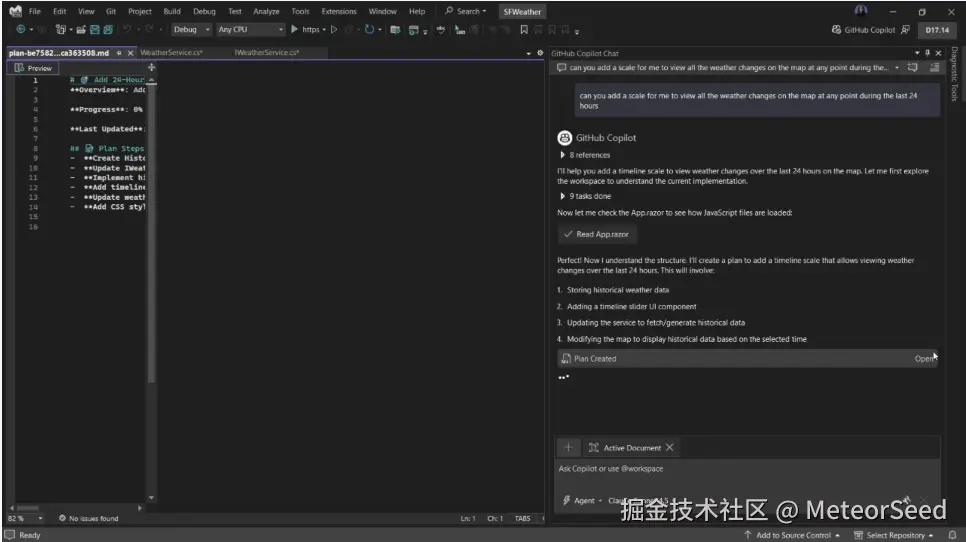The width and height of the screenshot is (966, 542).
Task: Click the Search box in title bar
Action: (x=466, y=11)
